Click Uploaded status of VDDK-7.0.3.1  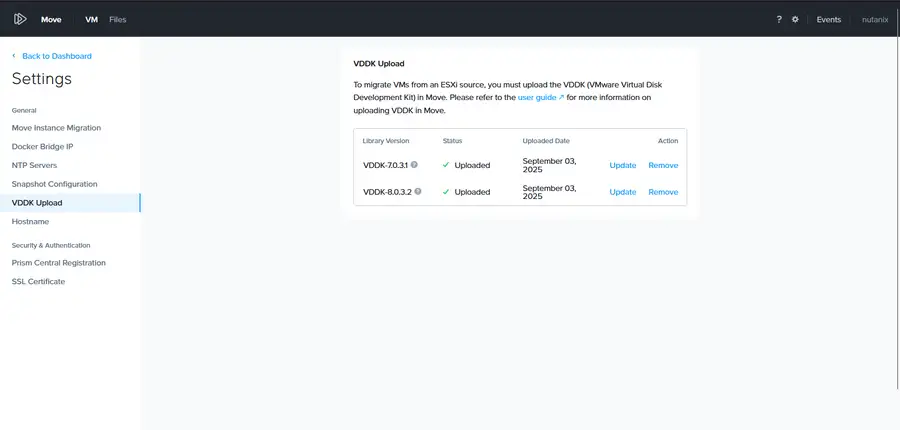472,165
